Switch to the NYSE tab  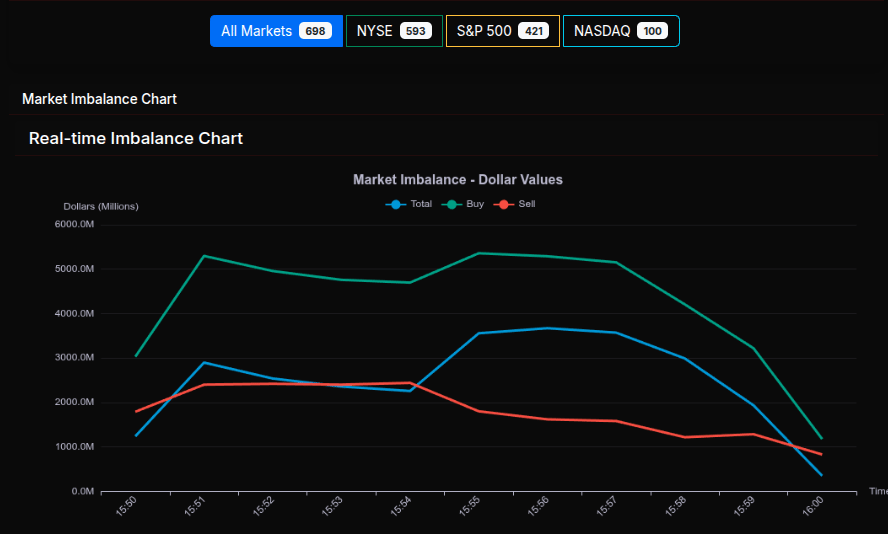[x=394, y=31]
